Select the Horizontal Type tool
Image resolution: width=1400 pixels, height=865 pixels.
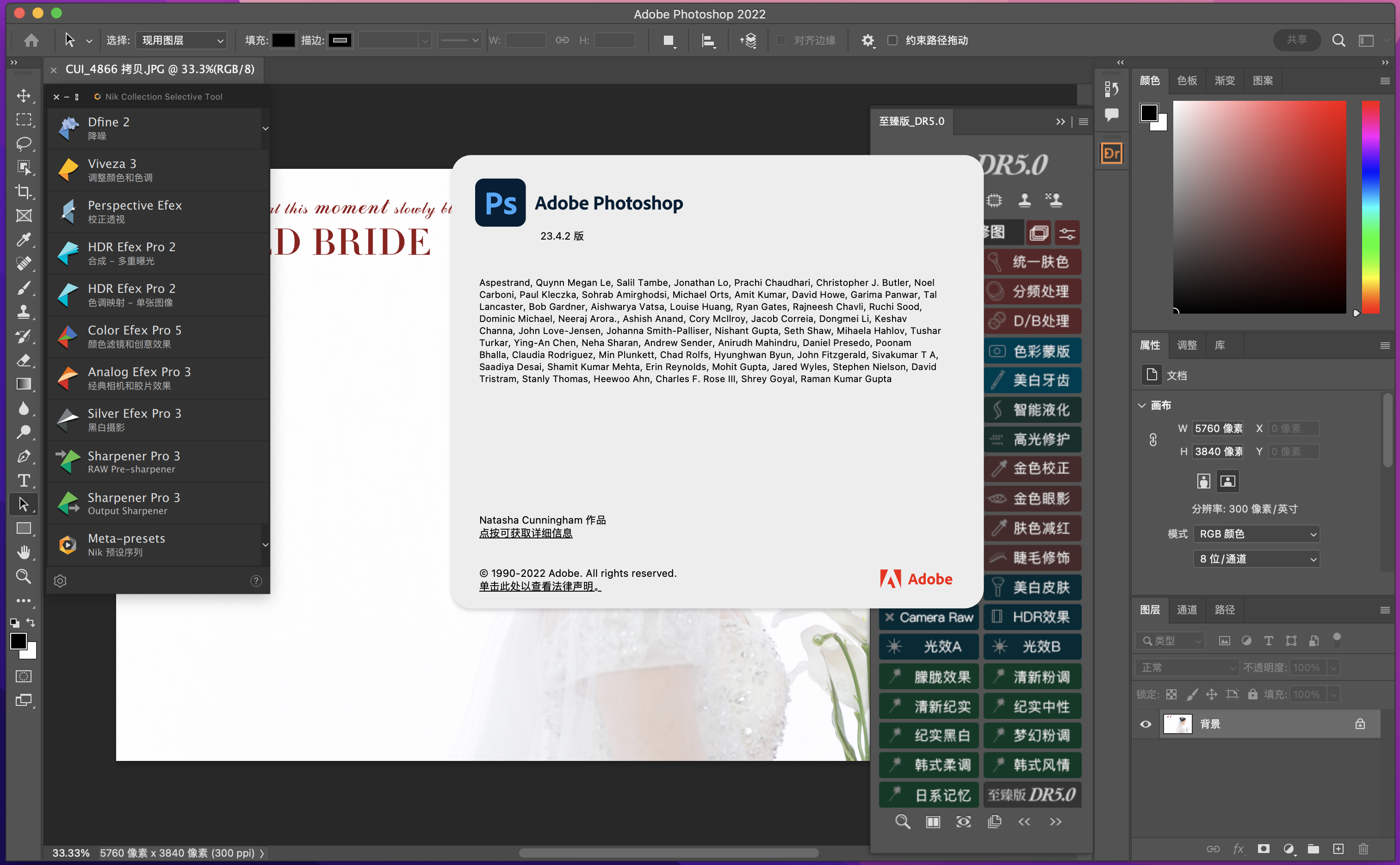pos(24,480)
